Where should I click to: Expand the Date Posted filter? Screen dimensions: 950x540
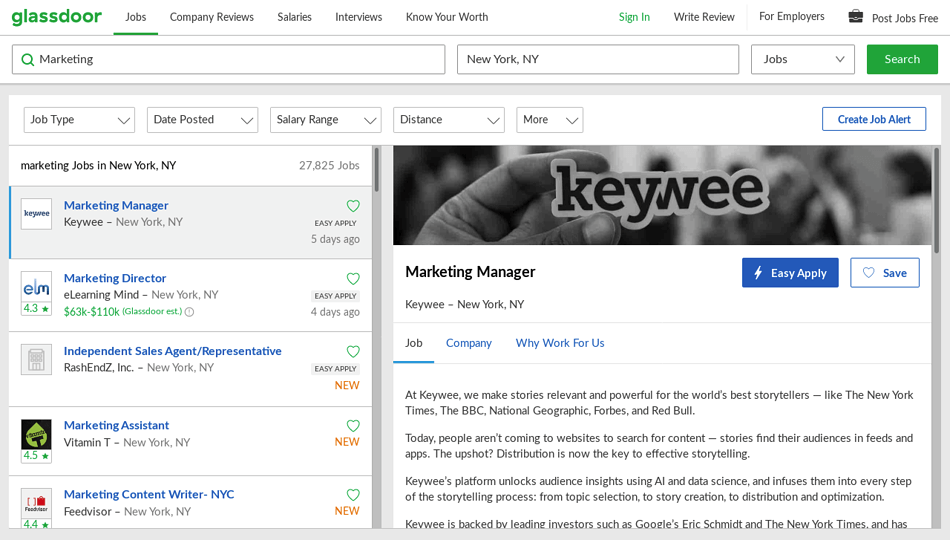[202, 120]
